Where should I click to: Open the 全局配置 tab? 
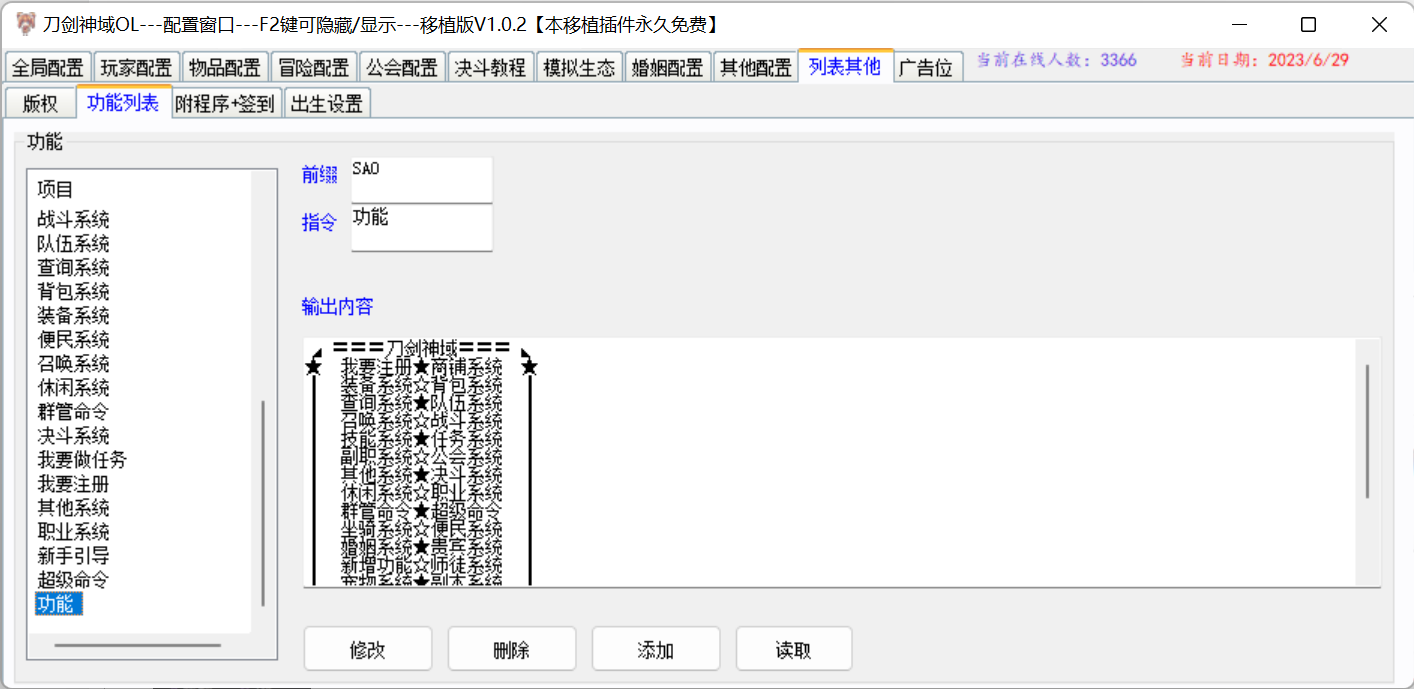48,67
